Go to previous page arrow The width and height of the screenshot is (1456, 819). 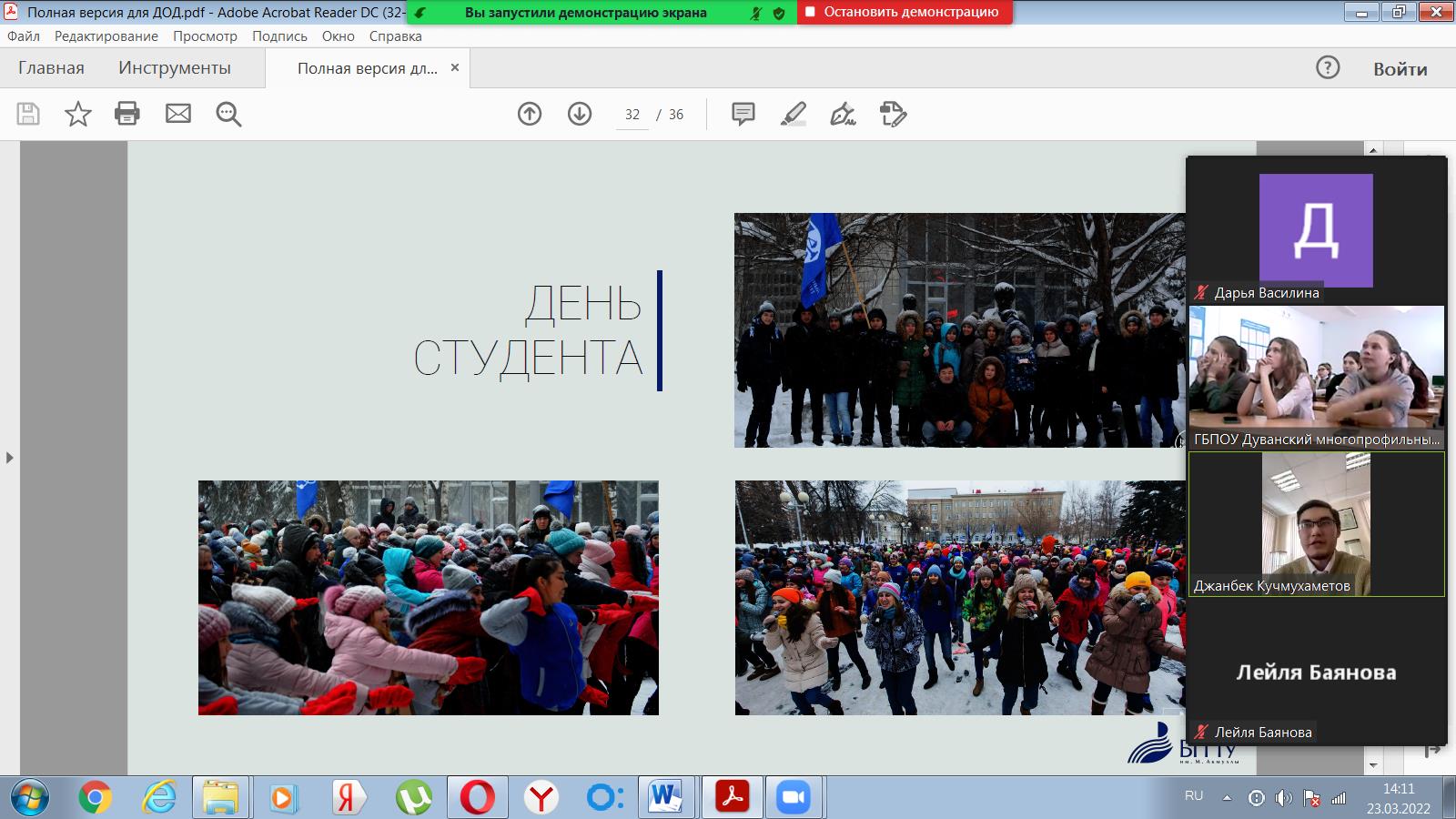pos(530,115)
